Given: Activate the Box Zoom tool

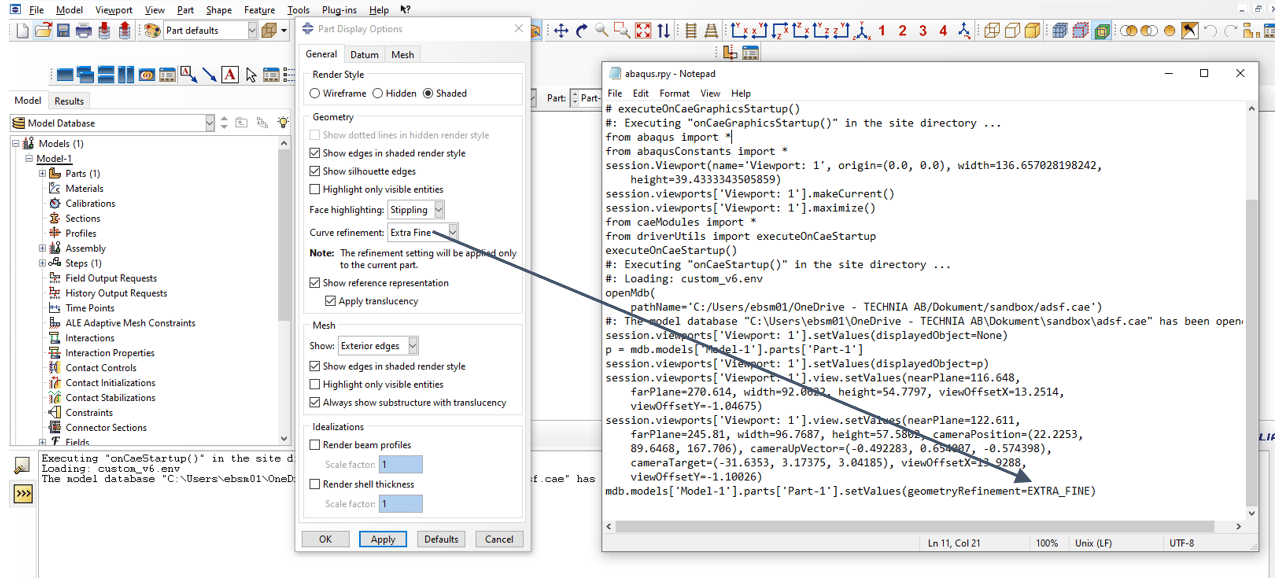Looking at the screenshot, I should (621, 31).
